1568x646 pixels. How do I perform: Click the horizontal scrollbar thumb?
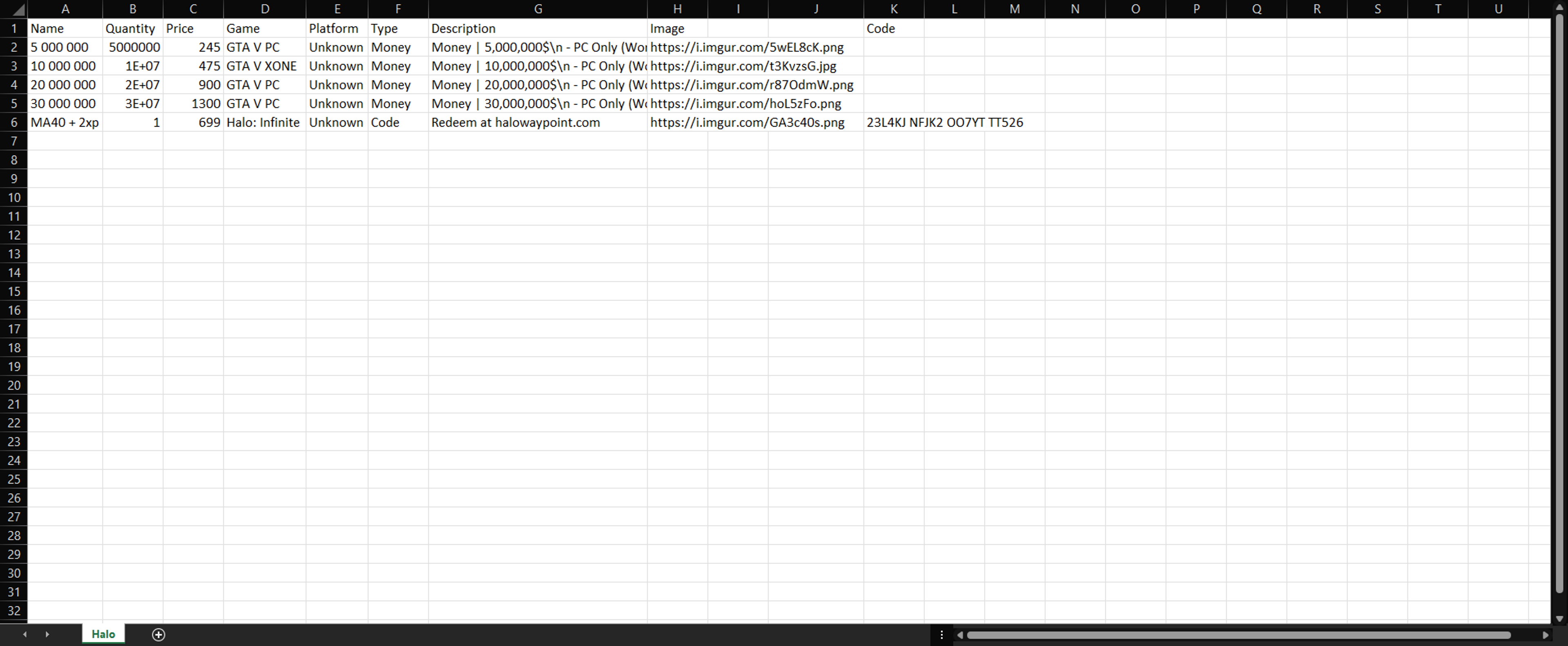(x=1239, y=635)
